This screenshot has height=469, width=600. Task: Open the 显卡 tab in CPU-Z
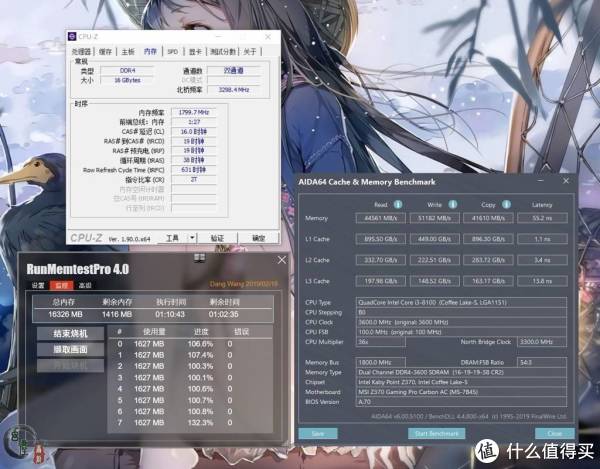coord(195,52)
